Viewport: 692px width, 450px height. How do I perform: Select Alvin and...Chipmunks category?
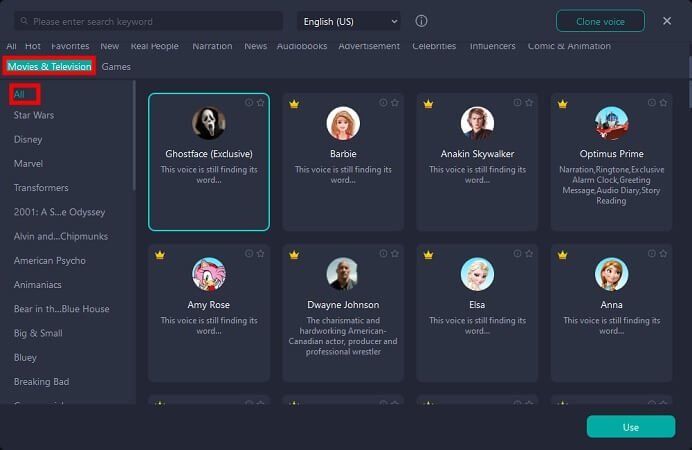pos(60,236)
